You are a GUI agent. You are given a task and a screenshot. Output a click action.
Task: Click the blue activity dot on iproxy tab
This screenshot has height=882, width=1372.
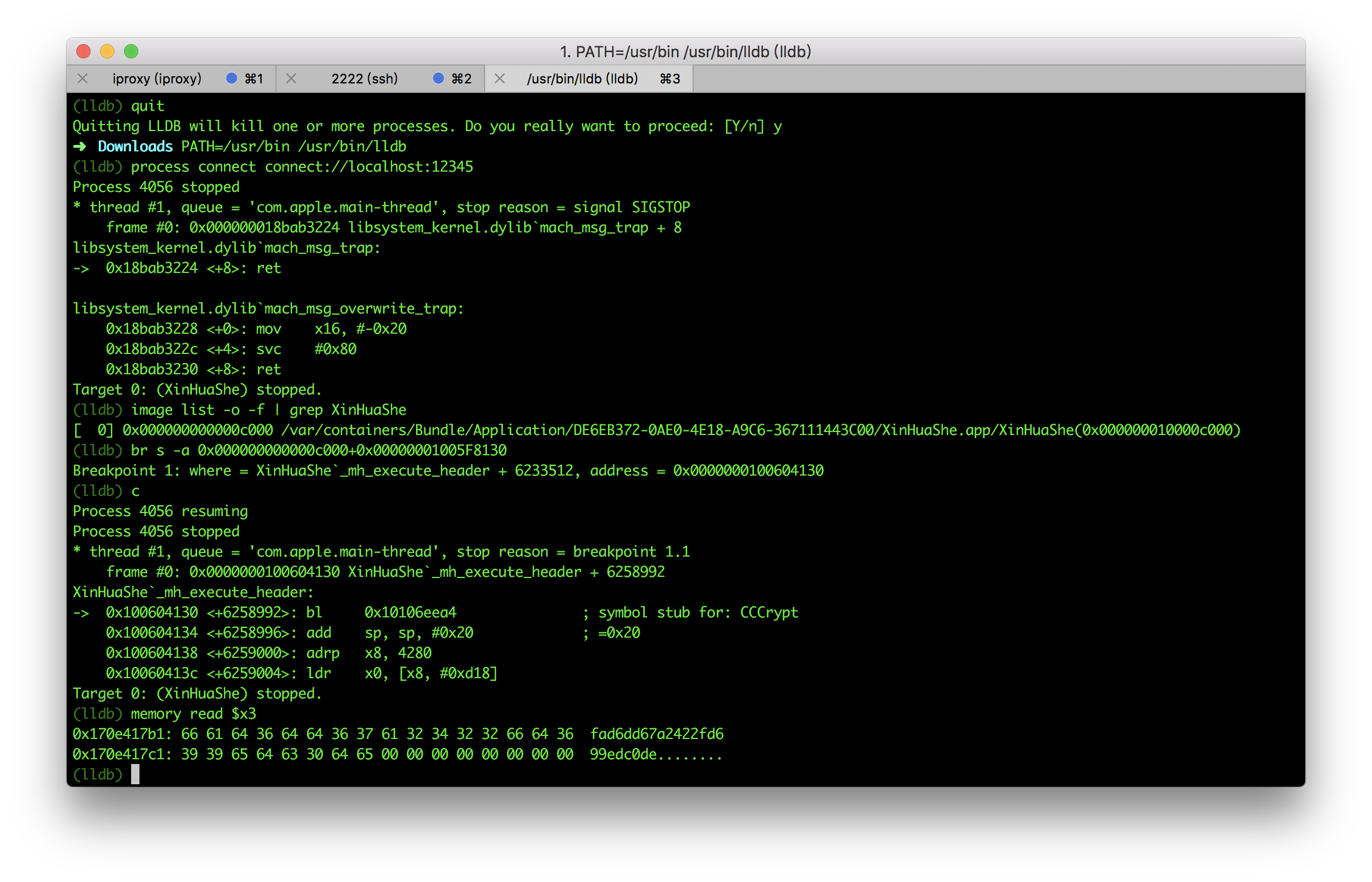coord(232,79)
